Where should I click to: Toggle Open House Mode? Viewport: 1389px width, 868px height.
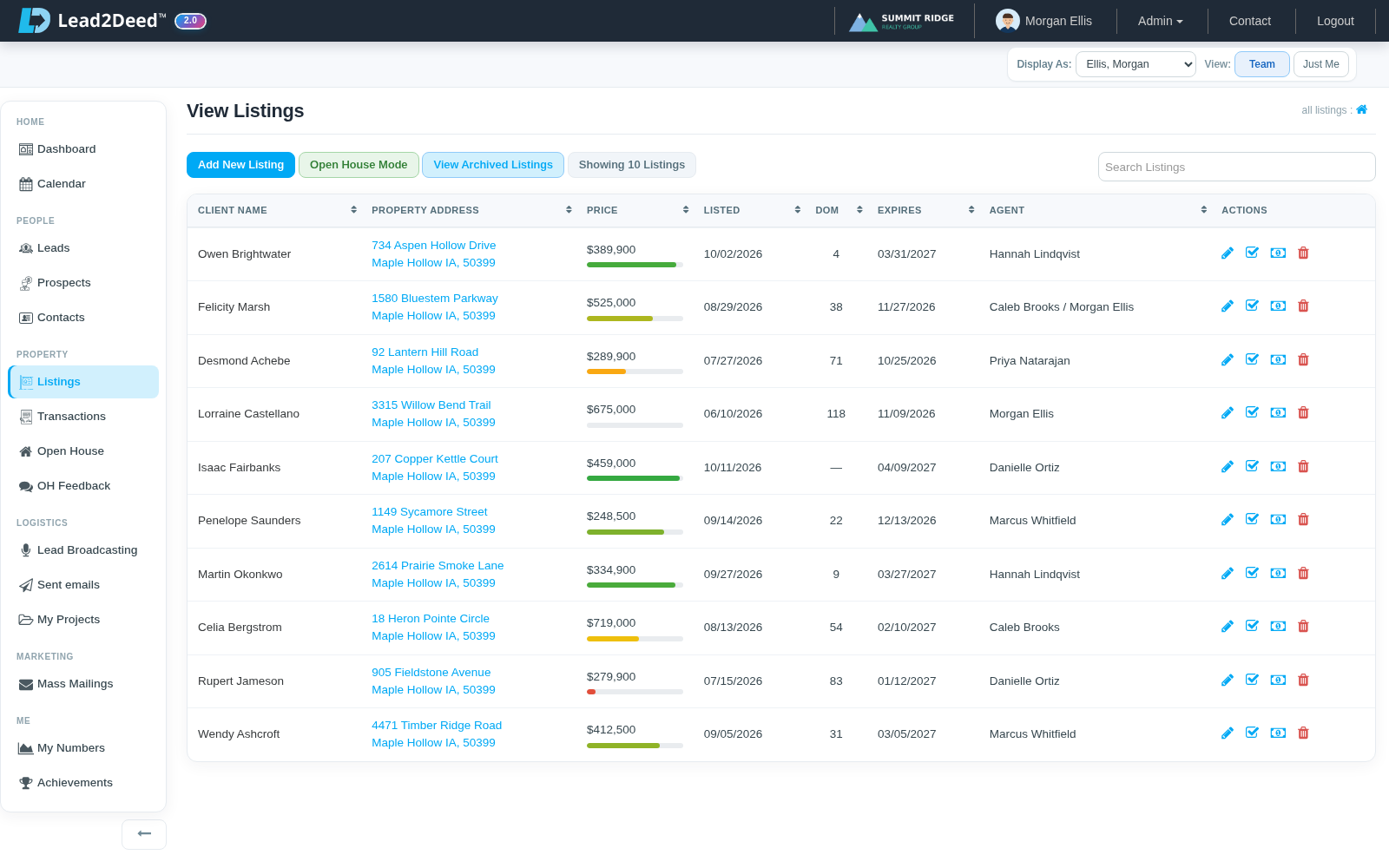click(359, 165)
